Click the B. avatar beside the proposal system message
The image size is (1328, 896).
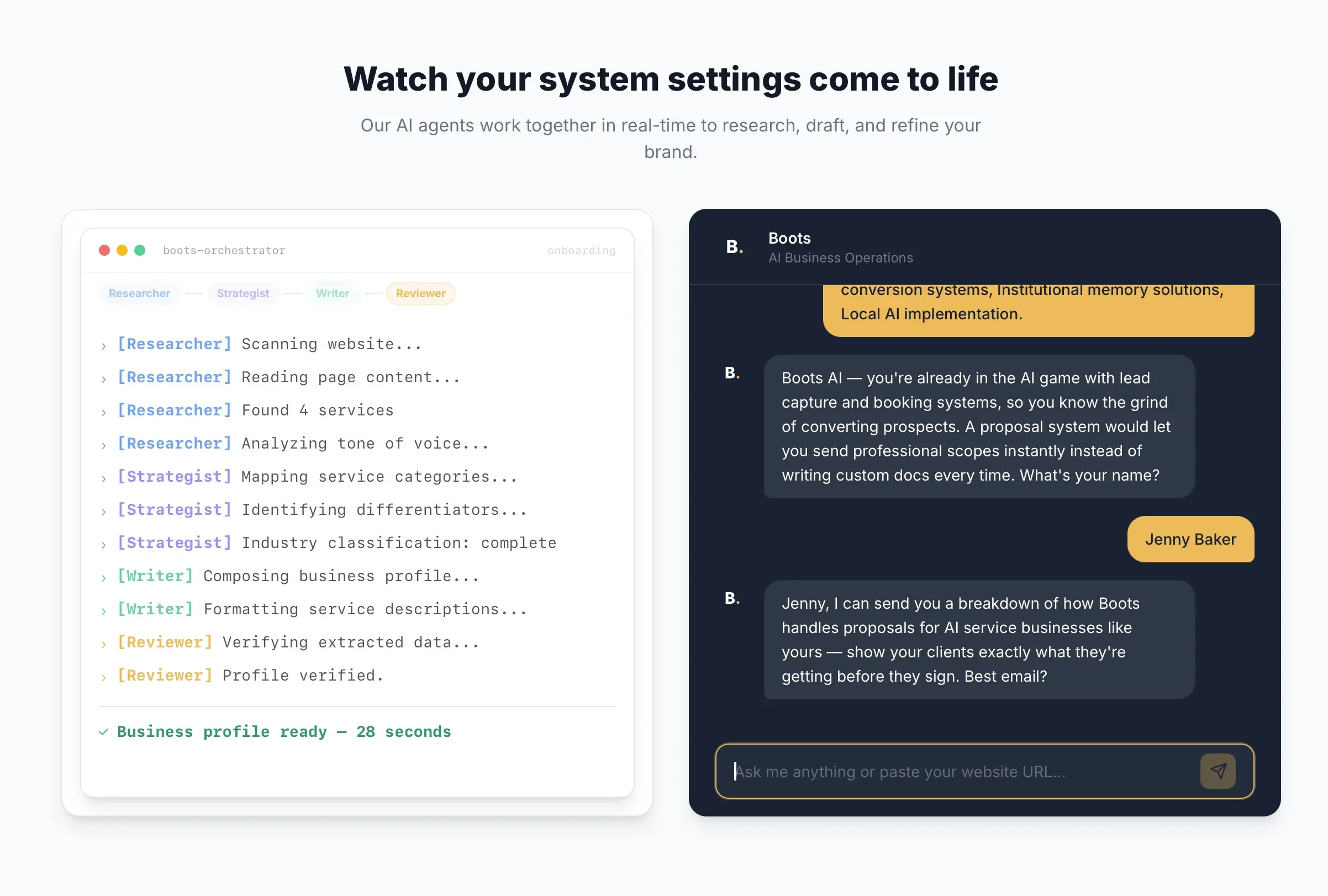point(732,373)
